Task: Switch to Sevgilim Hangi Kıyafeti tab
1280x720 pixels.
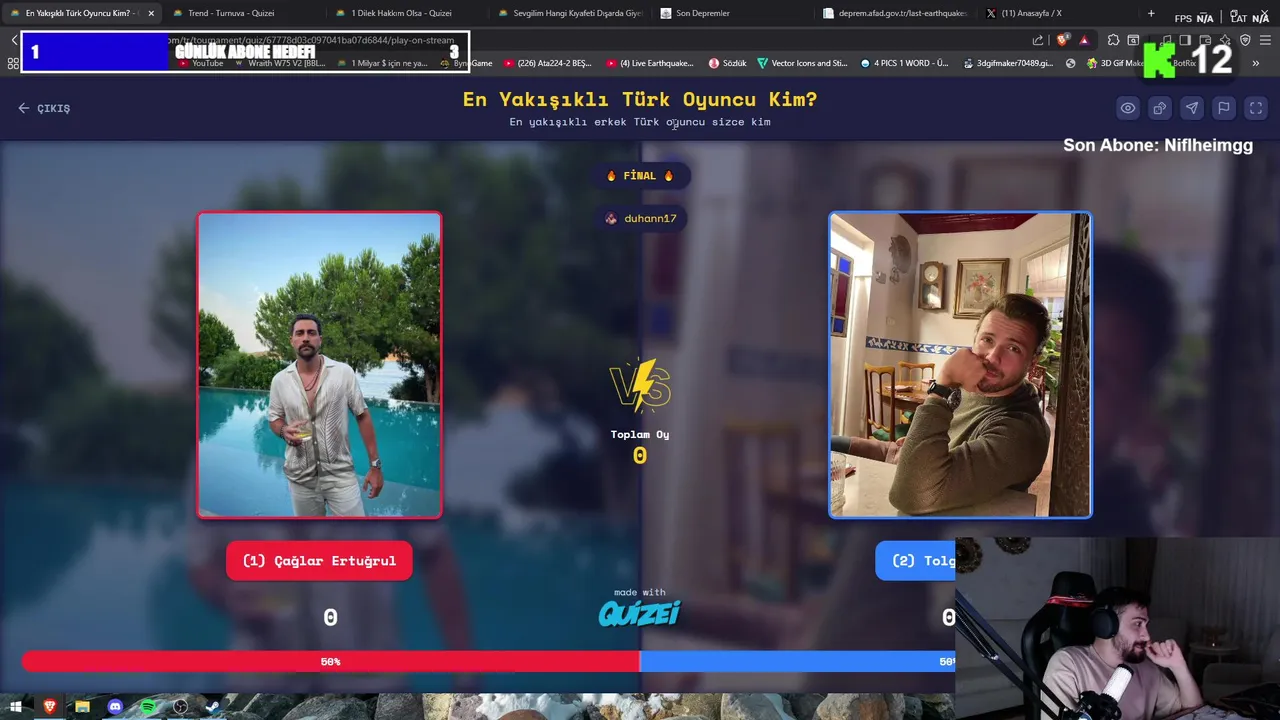Action: [x=570, y=13]
